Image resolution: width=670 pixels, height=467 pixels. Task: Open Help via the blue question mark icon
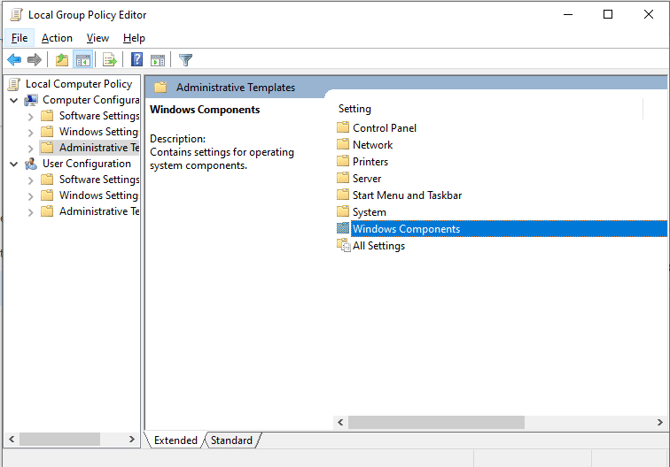137,60
